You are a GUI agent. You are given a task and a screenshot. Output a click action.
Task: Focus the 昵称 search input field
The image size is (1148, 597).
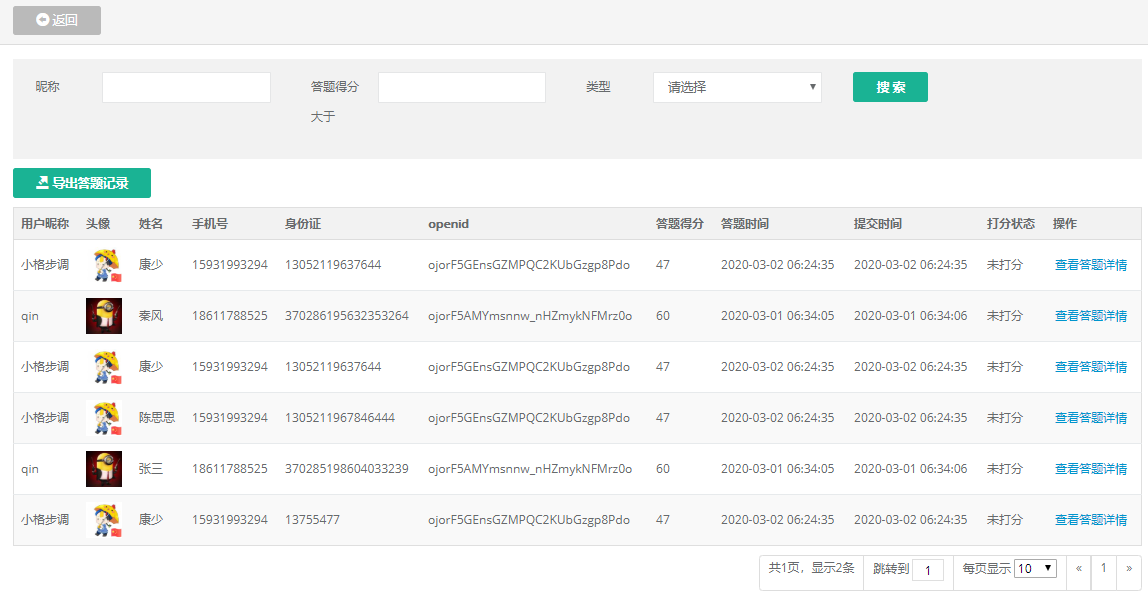pos(186,87)
